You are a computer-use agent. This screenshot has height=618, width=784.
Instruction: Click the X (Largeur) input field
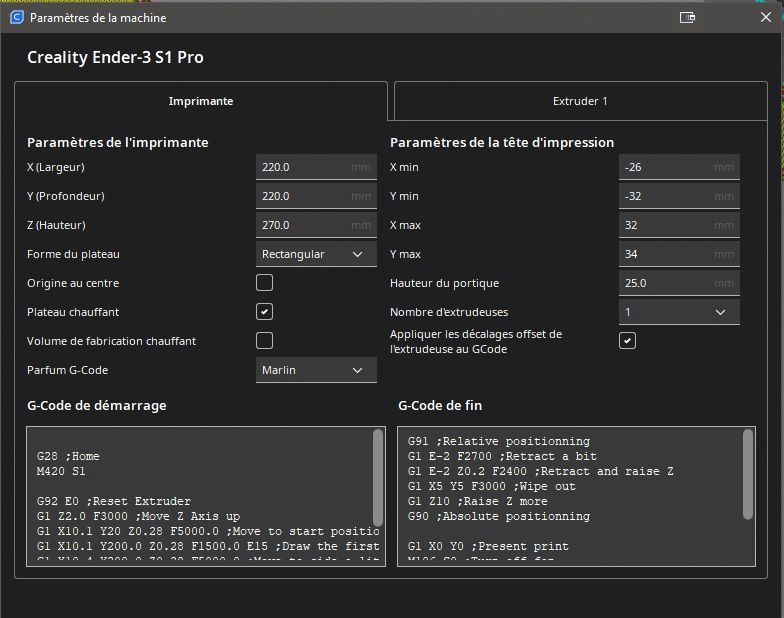pyautogui.click(x=316, y=167)
